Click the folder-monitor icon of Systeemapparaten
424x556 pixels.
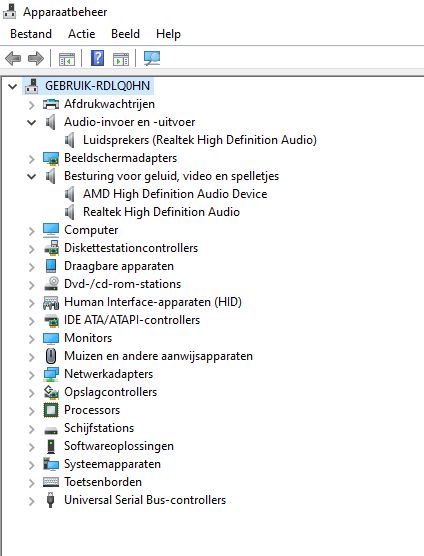coord(51,464)
